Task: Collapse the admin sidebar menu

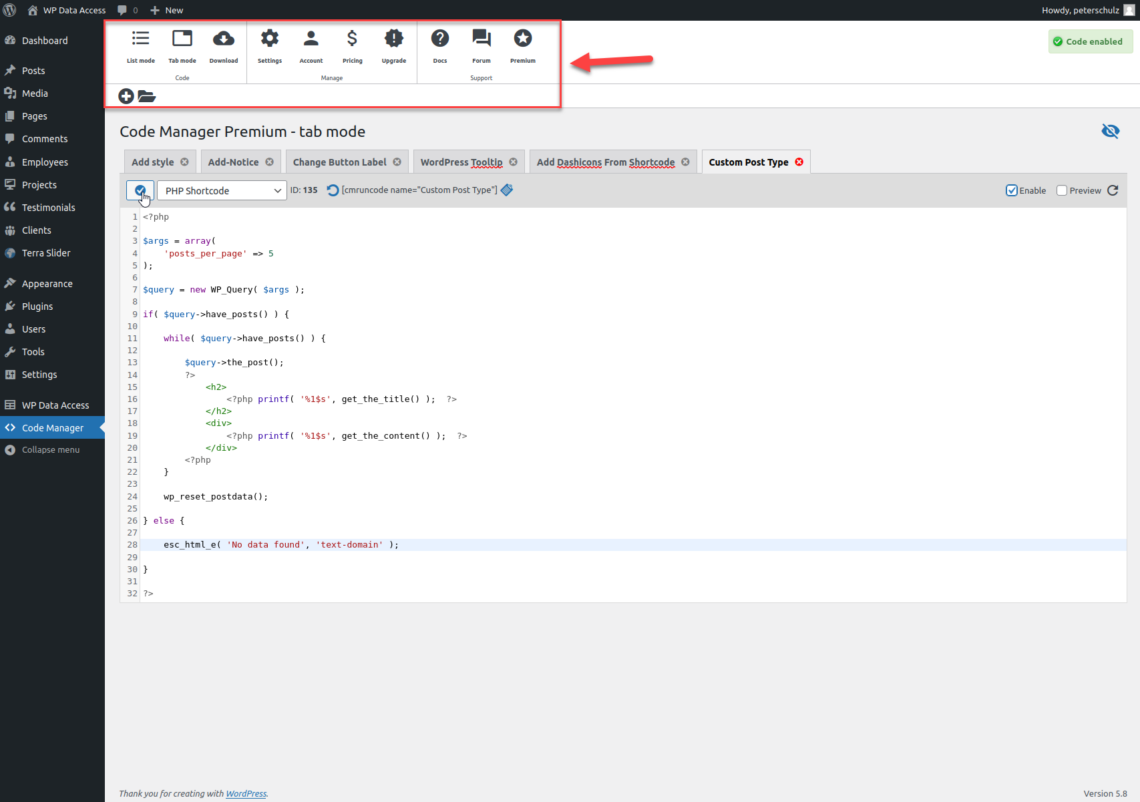Action: point(52,450)
